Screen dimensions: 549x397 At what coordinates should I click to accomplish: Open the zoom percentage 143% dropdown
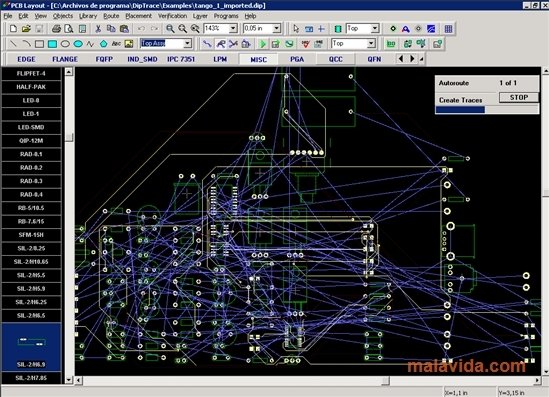tap(233, 28)
